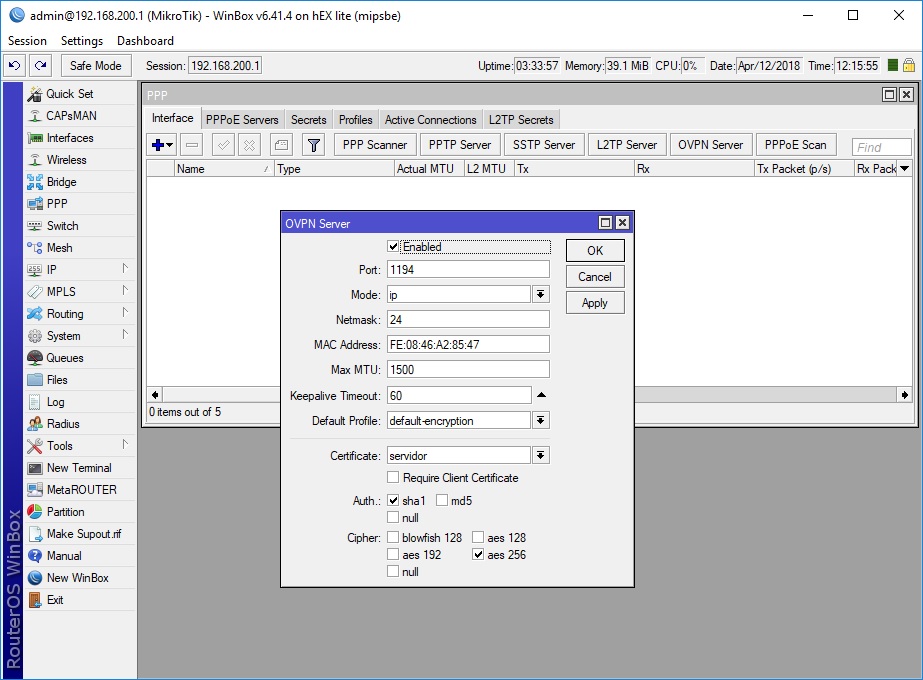Expand the Certificate dropdown list
The image size is (923, 680).
point(541,456)
